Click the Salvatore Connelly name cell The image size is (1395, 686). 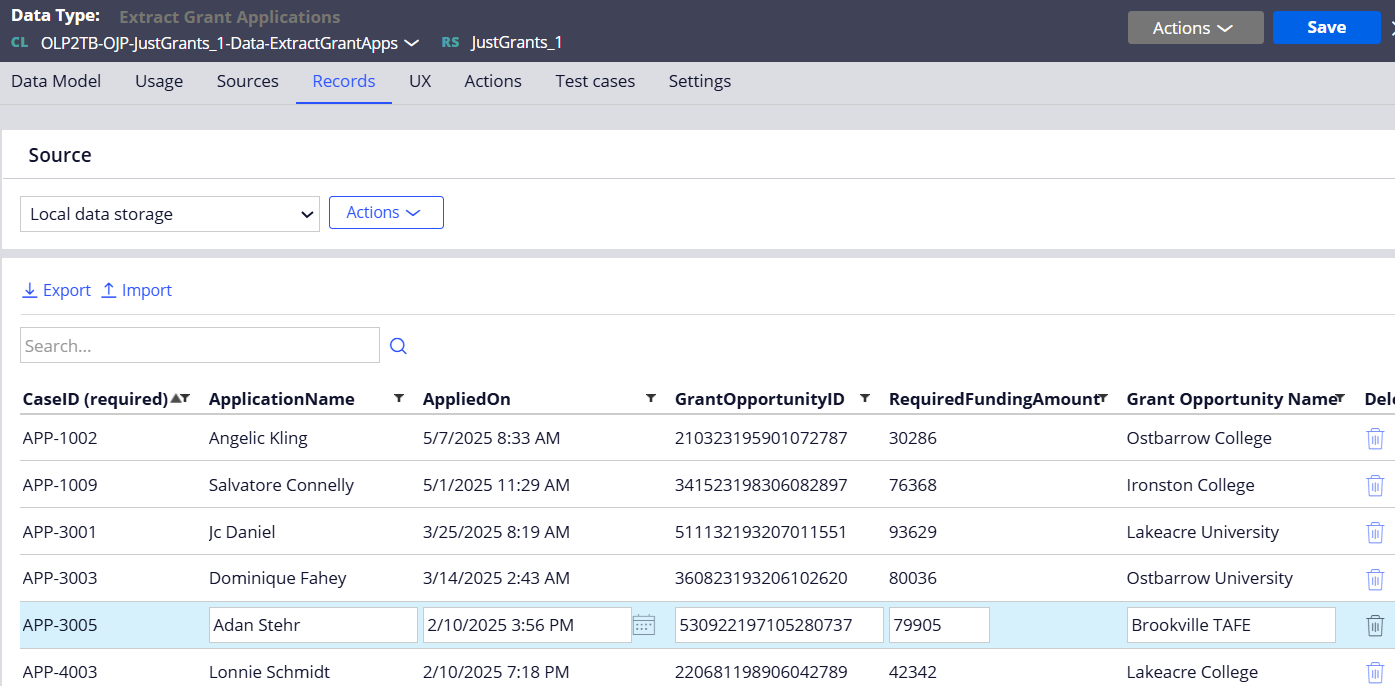click(281, 485)
